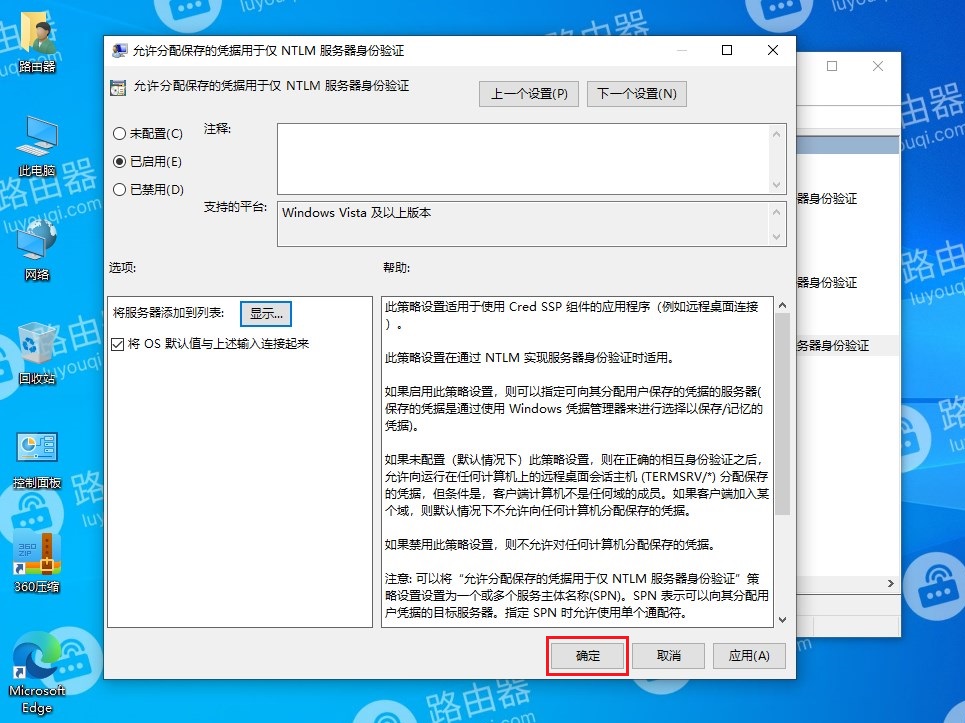The image size is (965, 723).
Task: Select the 务器身份验证 row in background window
Action: point(848,346)
